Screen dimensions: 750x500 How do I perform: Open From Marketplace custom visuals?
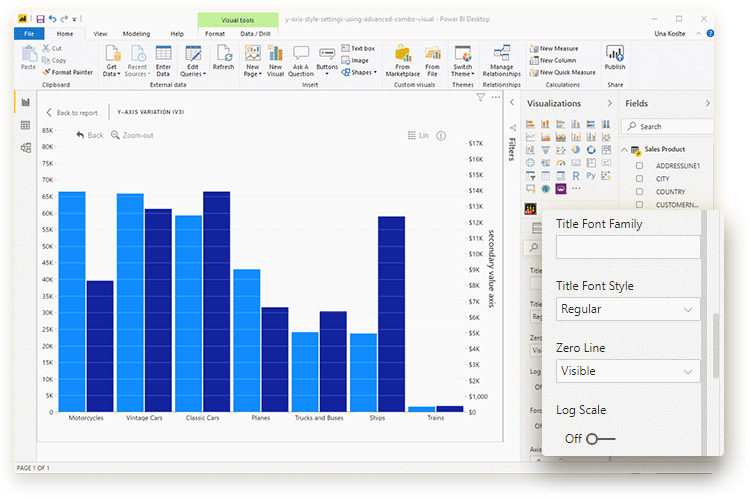point(403,61)
